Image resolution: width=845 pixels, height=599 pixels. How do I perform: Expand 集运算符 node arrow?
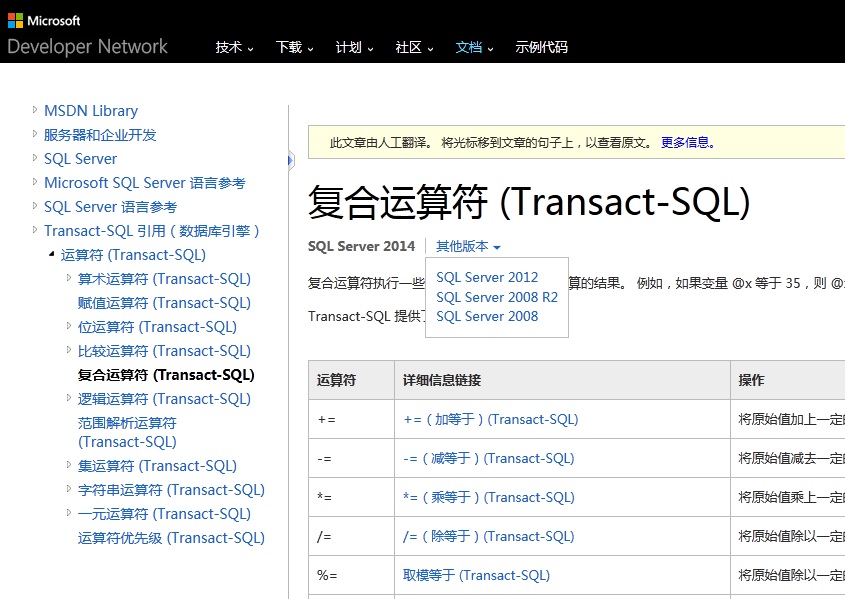tap(68, 464)
